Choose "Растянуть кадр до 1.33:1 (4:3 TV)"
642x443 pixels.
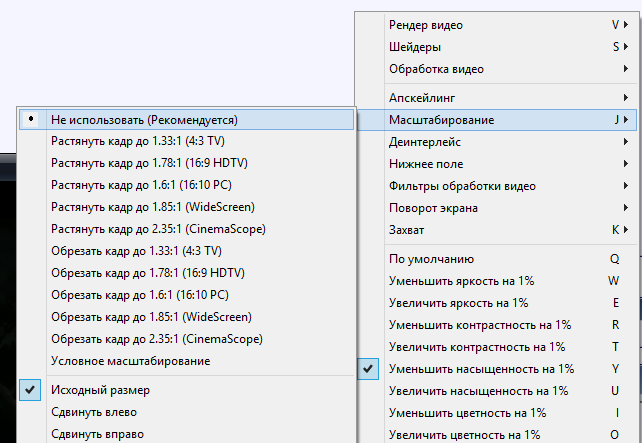(136, 141)
